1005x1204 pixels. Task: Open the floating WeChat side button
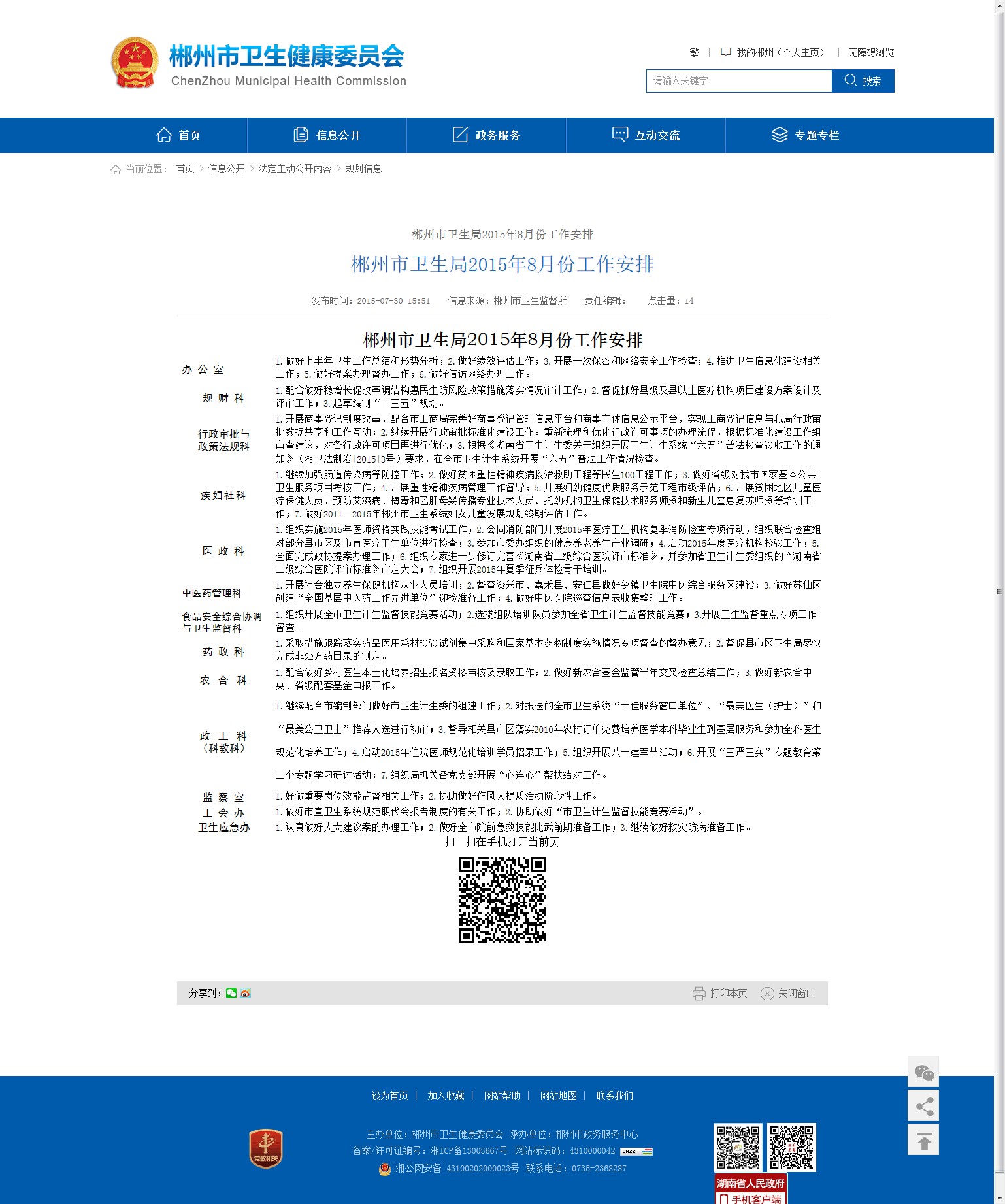[x=923, y=1072]
